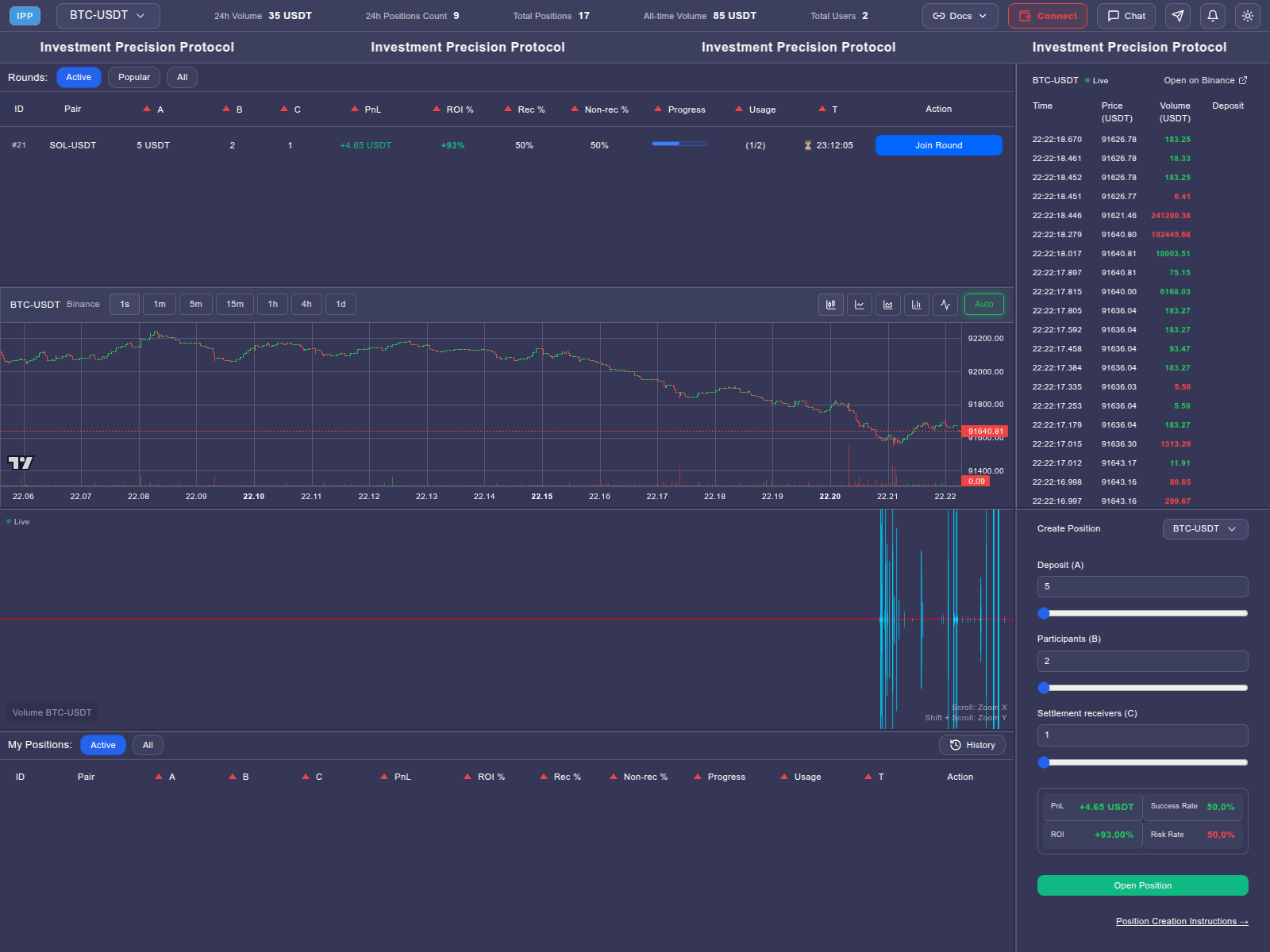Switch Rounds filter to Popular tab
This screenshot has height=952, width=1270.
134,78
